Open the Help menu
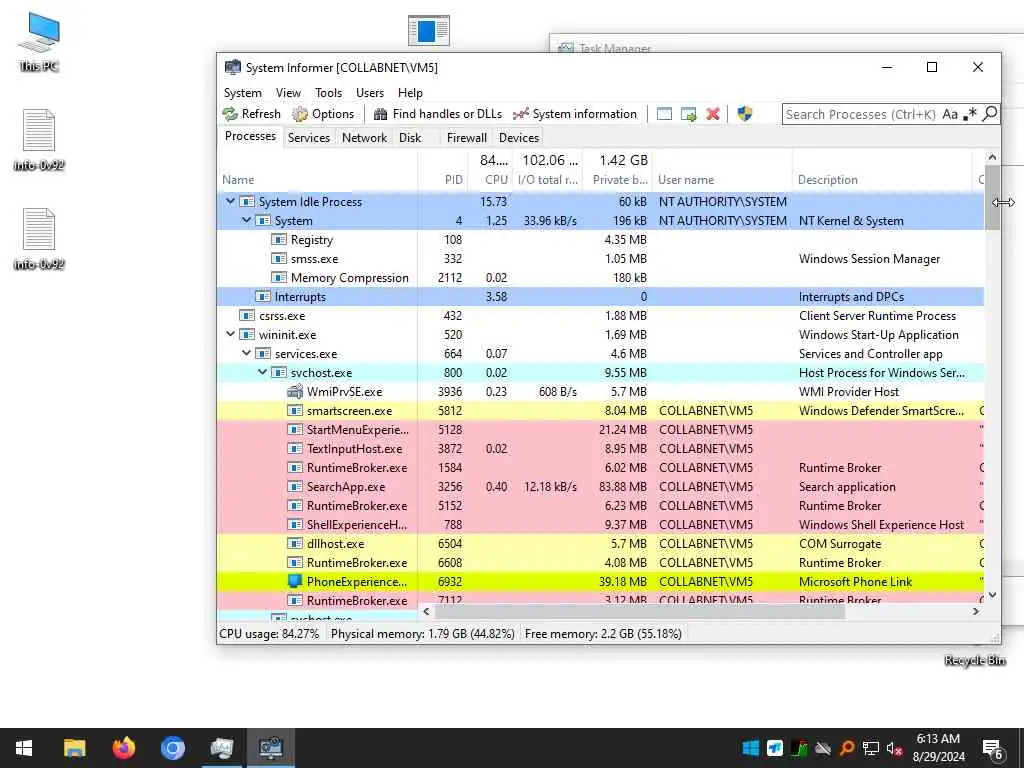This screenshot has width=1024, height=768. (x=410, y=93)
